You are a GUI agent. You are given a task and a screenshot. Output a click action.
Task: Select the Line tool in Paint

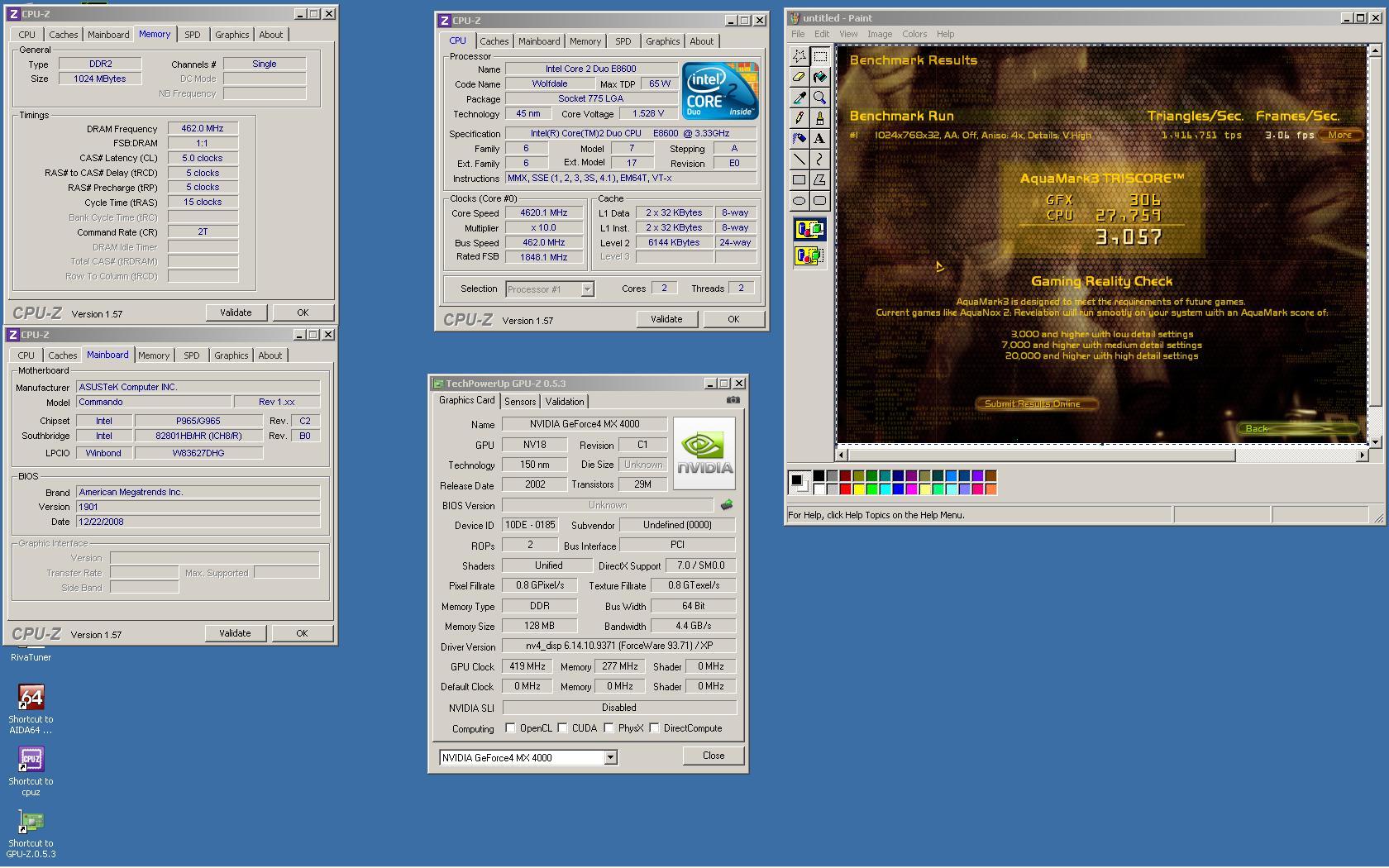point(799,160)
